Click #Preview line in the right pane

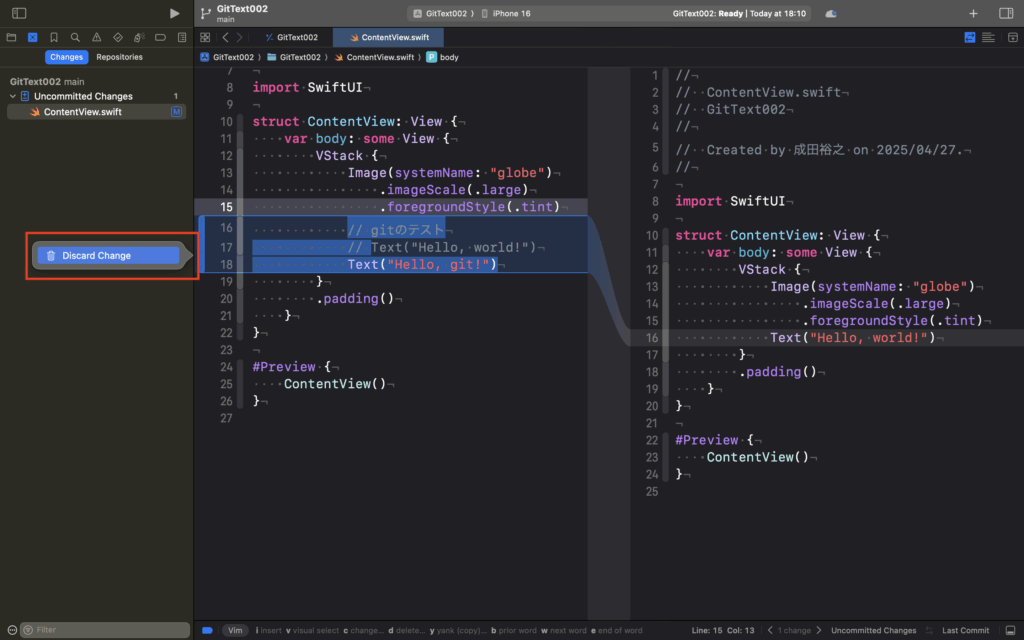[x=714, y=440]
